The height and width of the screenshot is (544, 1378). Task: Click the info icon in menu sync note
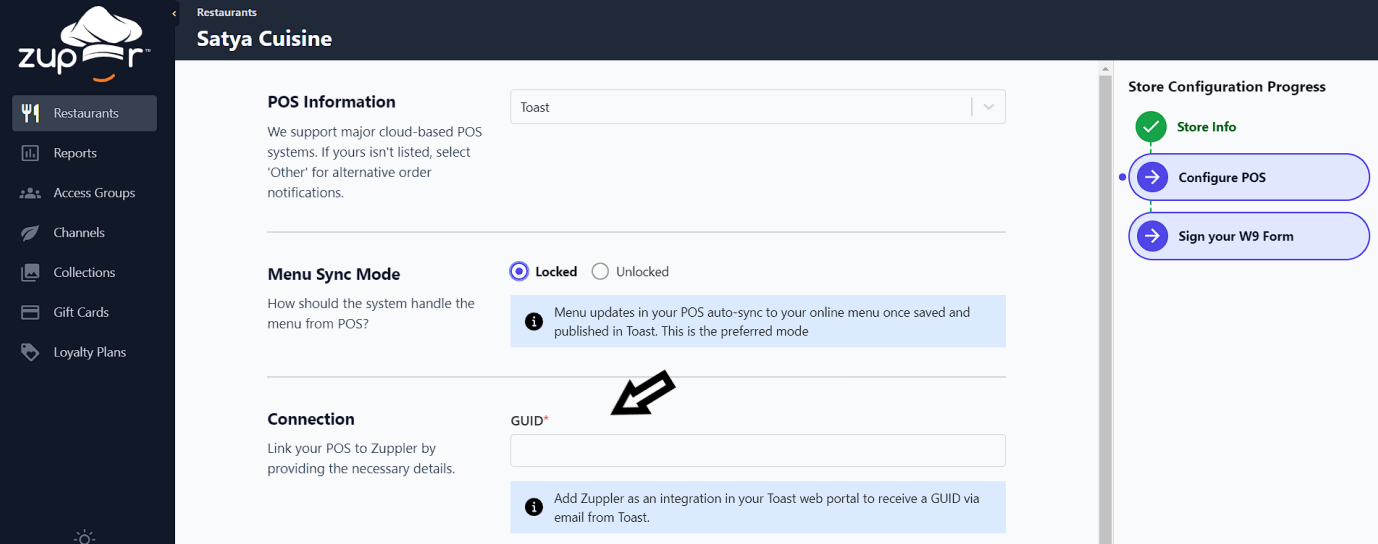534,321
